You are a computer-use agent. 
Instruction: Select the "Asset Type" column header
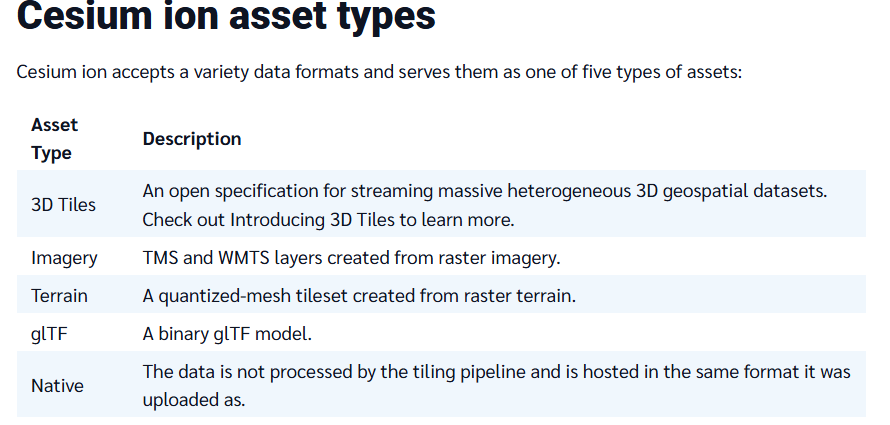tap(54, 139)
